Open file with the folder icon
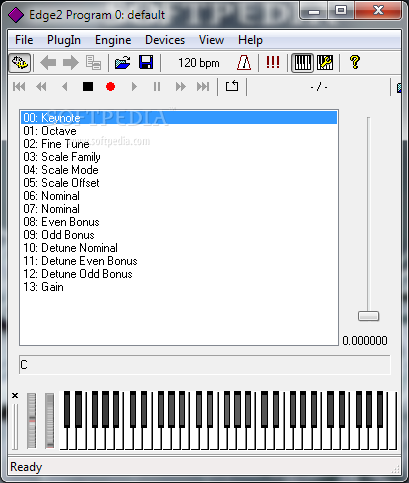 coord(122,63)
